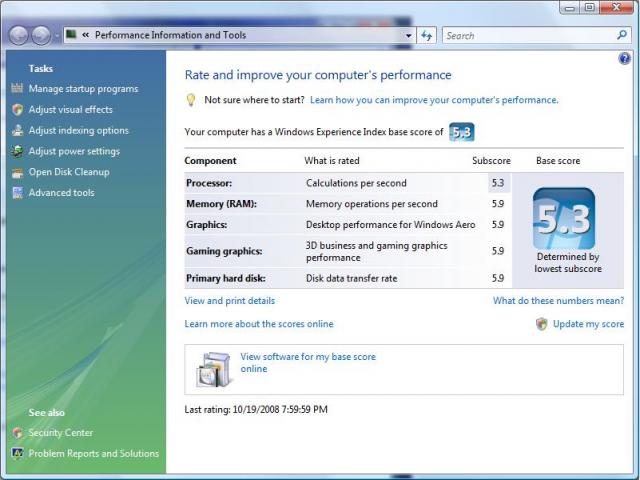Click the Refresh button next to address bar
The width and height of the screenshot is (640, 480).
point(427,36)
